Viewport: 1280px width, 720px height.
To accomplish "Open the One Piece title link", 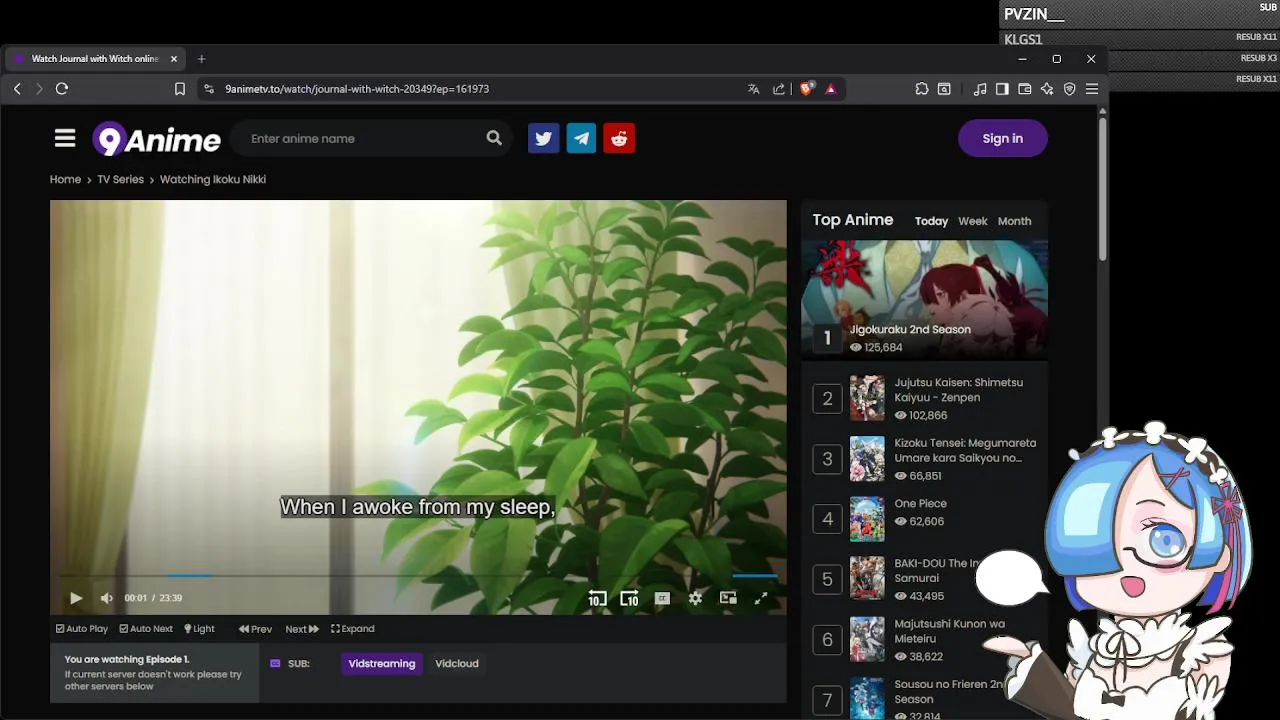I will tap(920, 504).
